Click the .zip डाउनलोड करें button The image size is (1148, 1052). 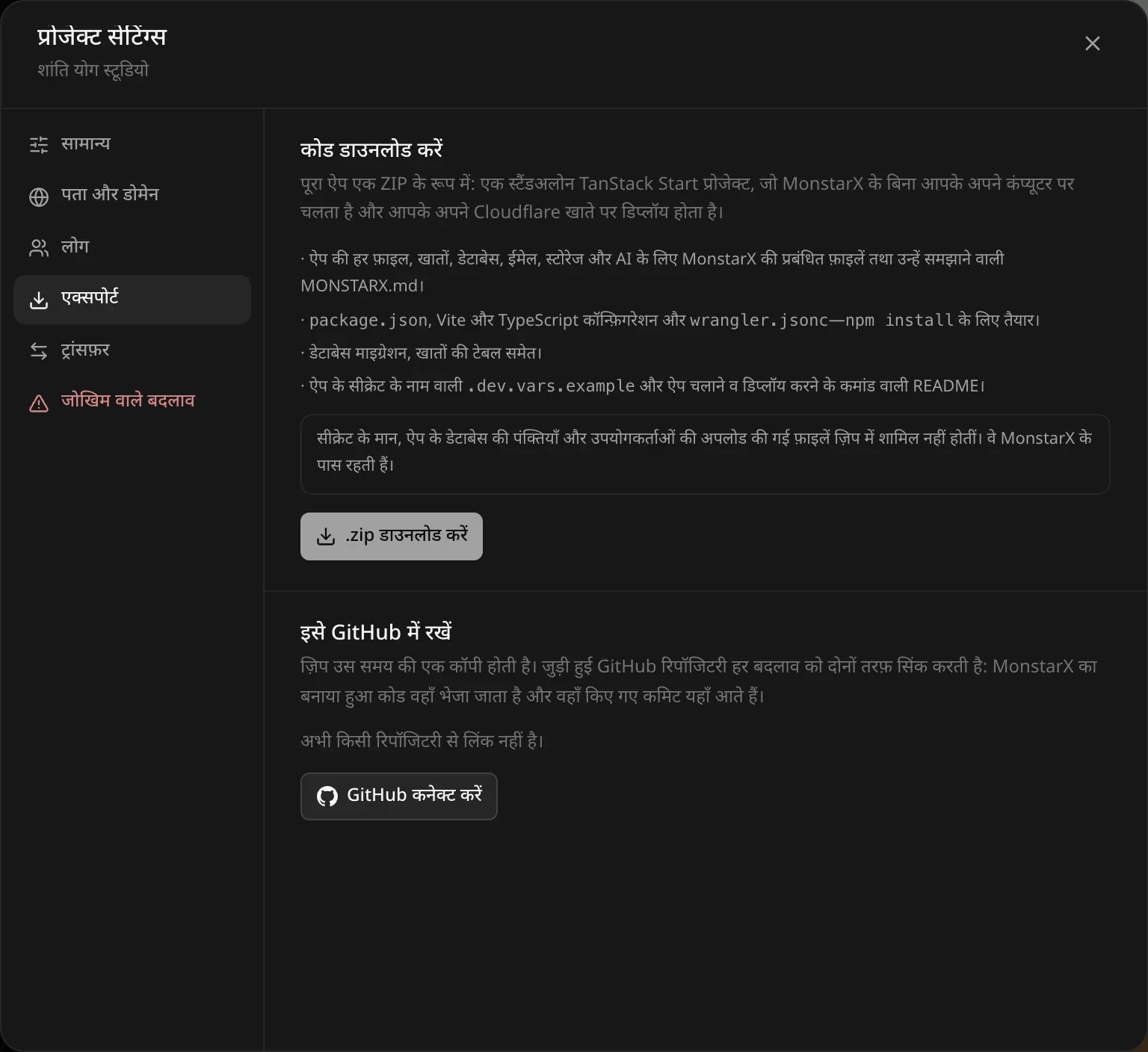pos(392,536)
